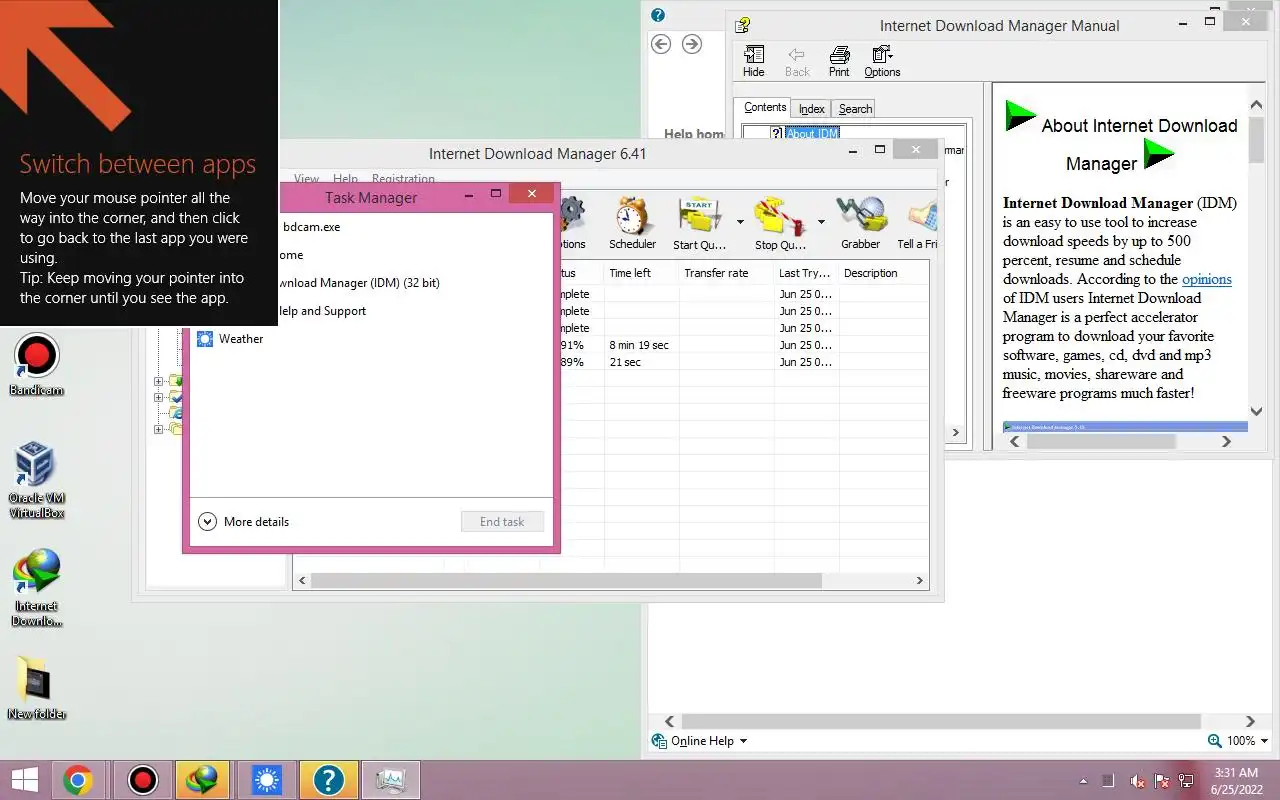
Task: Click the 21 sec time left cell
Action: point(641,362)
